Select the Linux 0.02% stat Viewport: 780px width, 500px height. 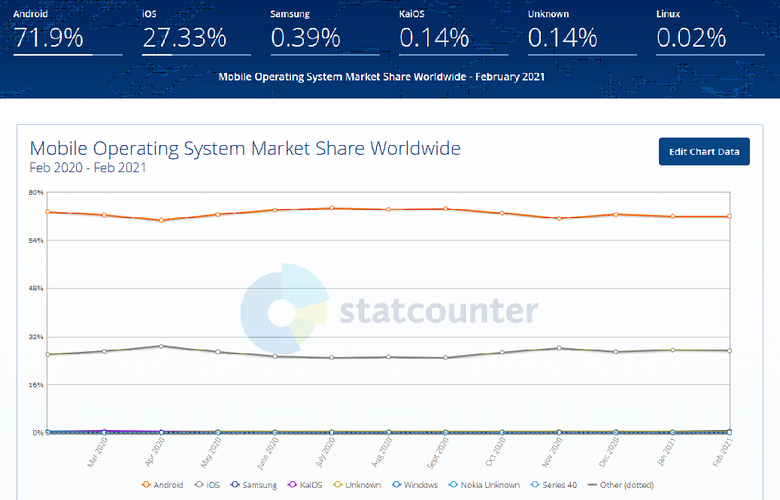pos(710,32)
